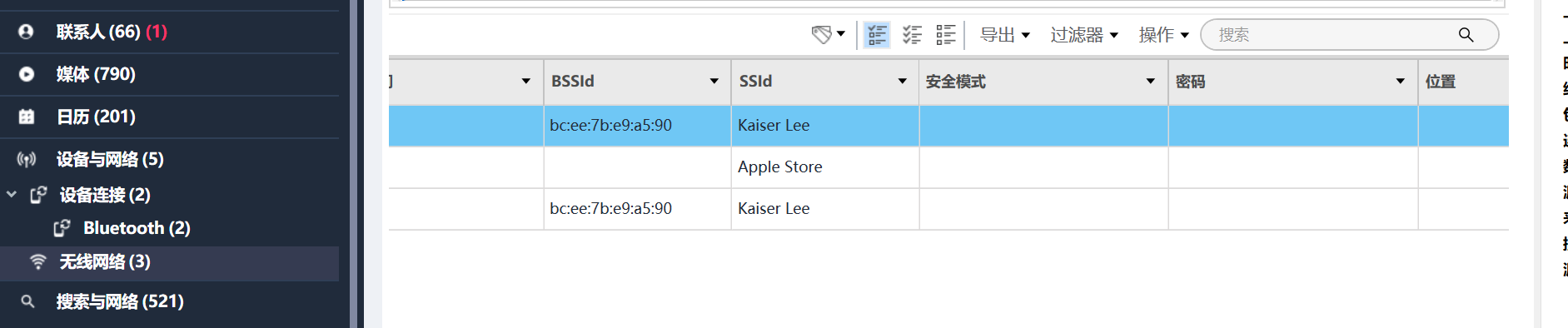
Task: Sort by BSSId column header
Action: tap(573, 82)
